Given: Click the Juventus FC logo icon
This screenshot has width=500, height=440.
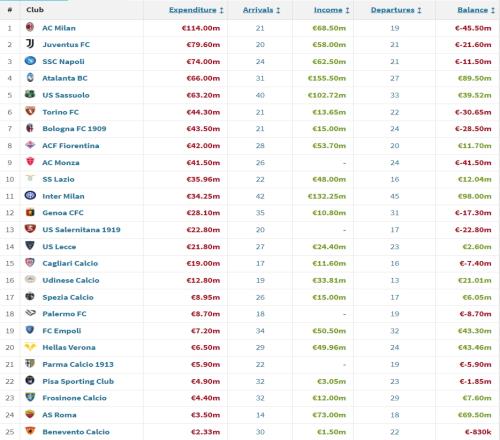Looking at the screenshot, I should [x=30, y=44].
